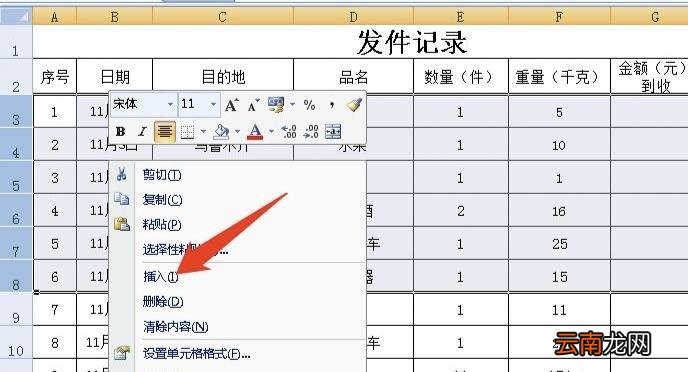Click the 数量(件) header cell
688x372 pixels.
coord(461,76)
